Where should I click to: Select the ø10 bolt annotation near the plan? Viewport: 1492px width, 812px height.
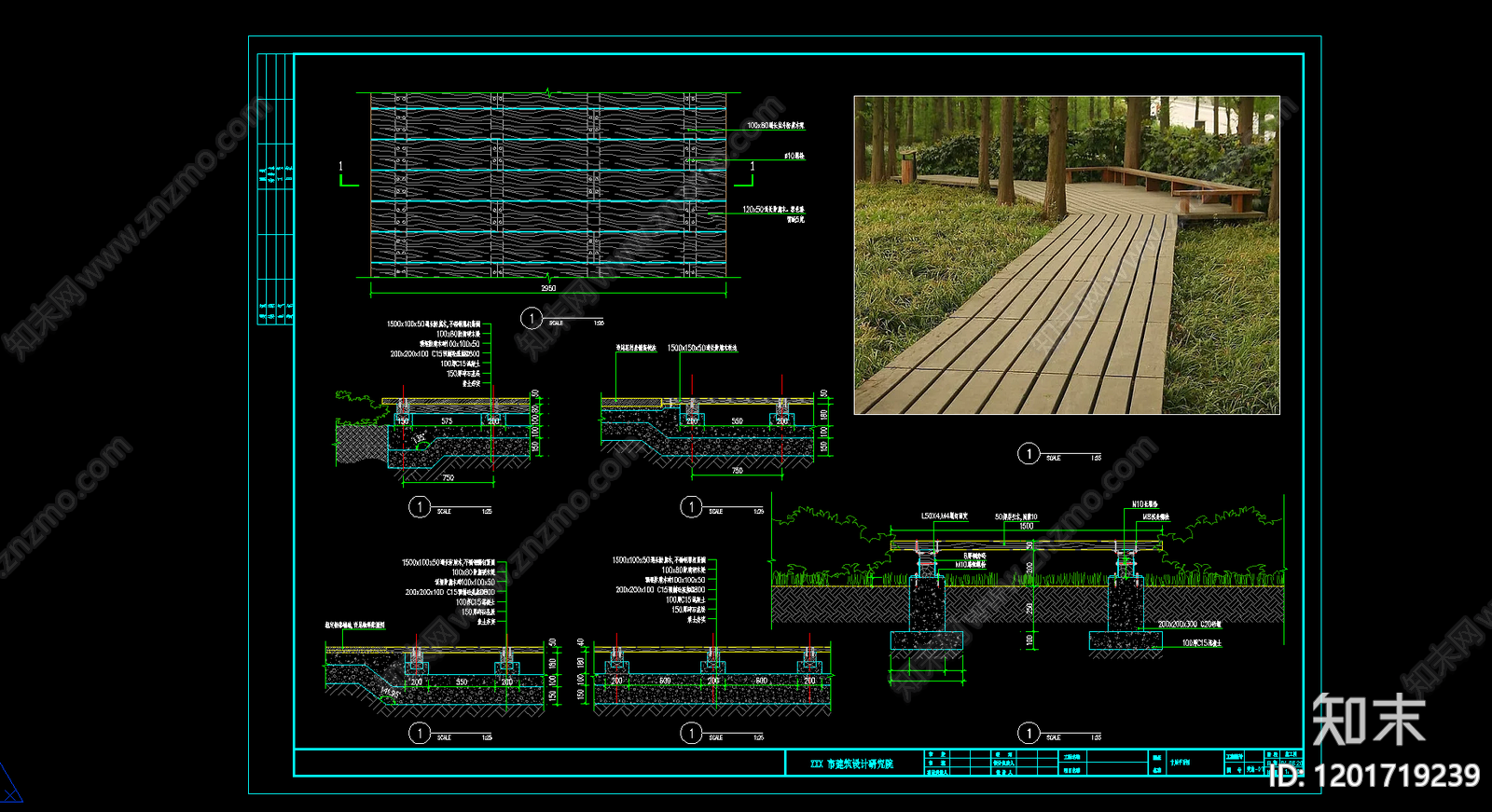pos(794,156)
